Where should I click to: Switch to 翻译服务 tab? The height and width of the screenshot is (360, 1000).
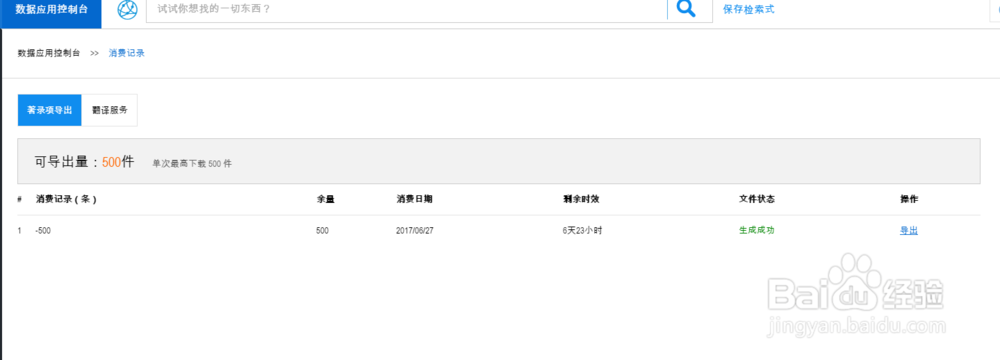tap(110, 110)
